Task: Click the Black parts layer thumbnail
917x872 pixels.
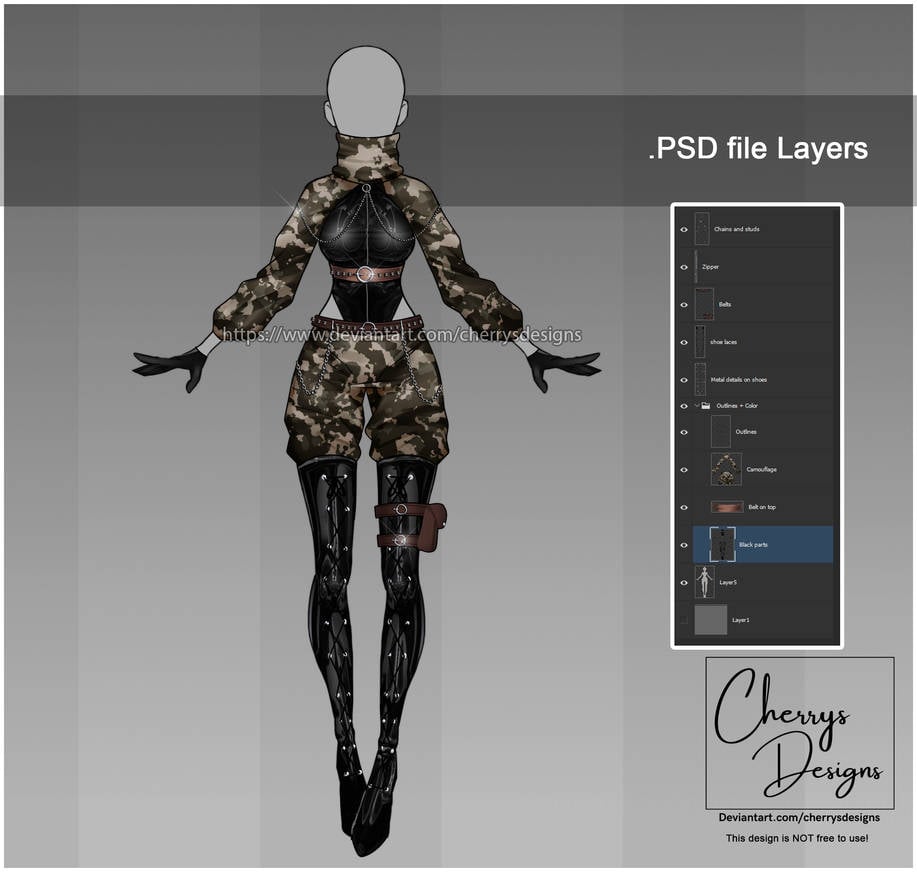Action: (x=722, y=544)
